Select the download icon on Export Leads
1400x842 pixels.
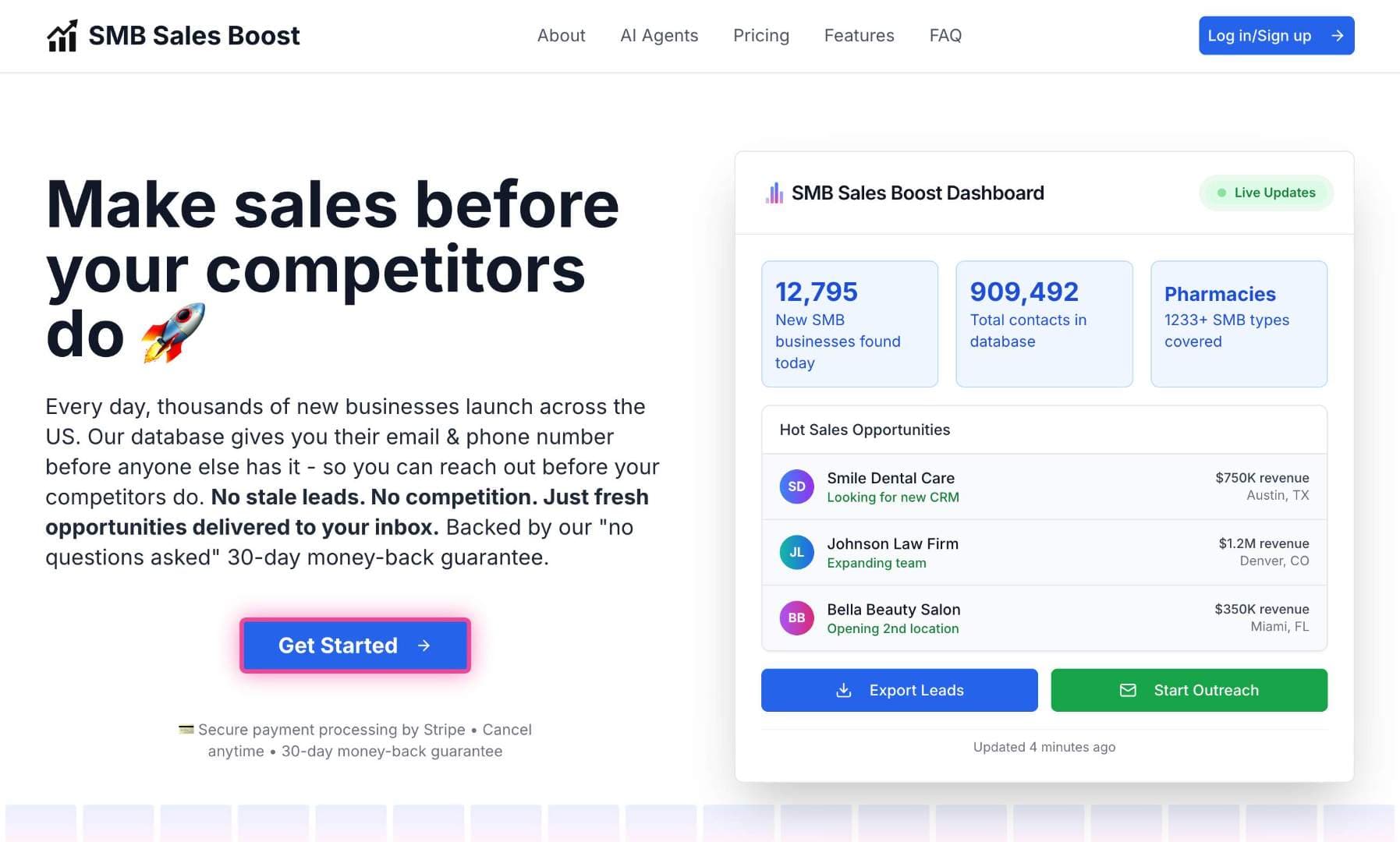pyautogui.click(x=845, y=690)
